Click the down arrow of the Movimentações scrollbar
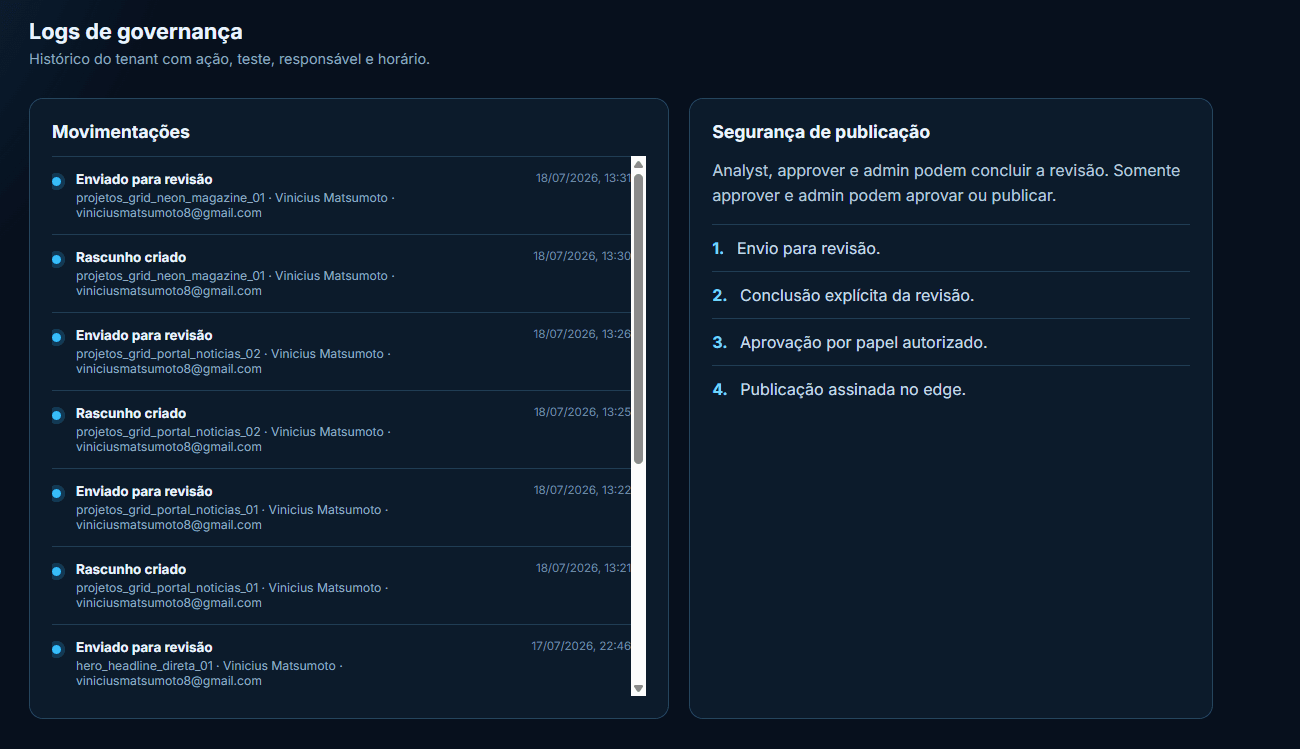The height and width of the screenshot is (749, 1300). click(638, 688)
